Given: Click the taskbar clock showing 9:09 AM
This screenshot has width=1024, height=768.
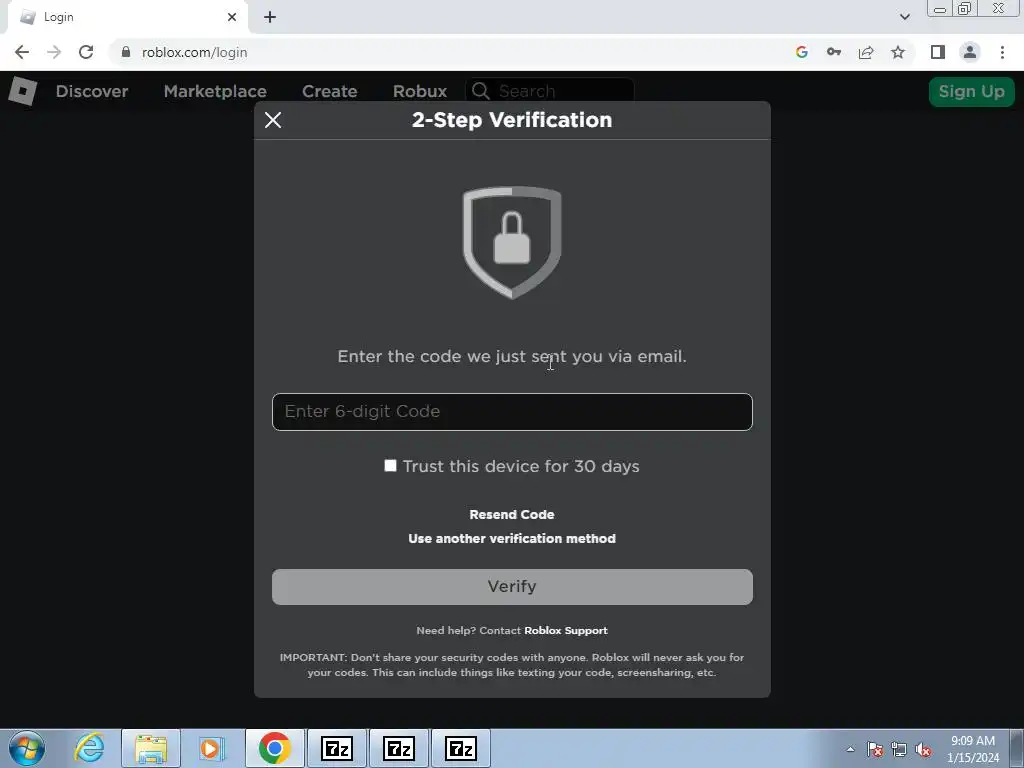Looking at the screenshot, I should coord(972,749).
